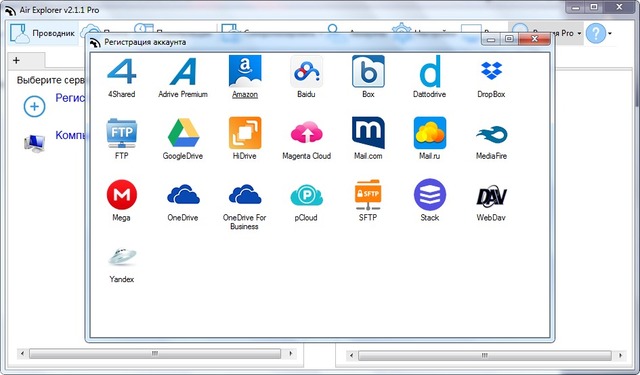Choose the Adrive Premium service icon
640x375 pixels.
tap(183, 71)
